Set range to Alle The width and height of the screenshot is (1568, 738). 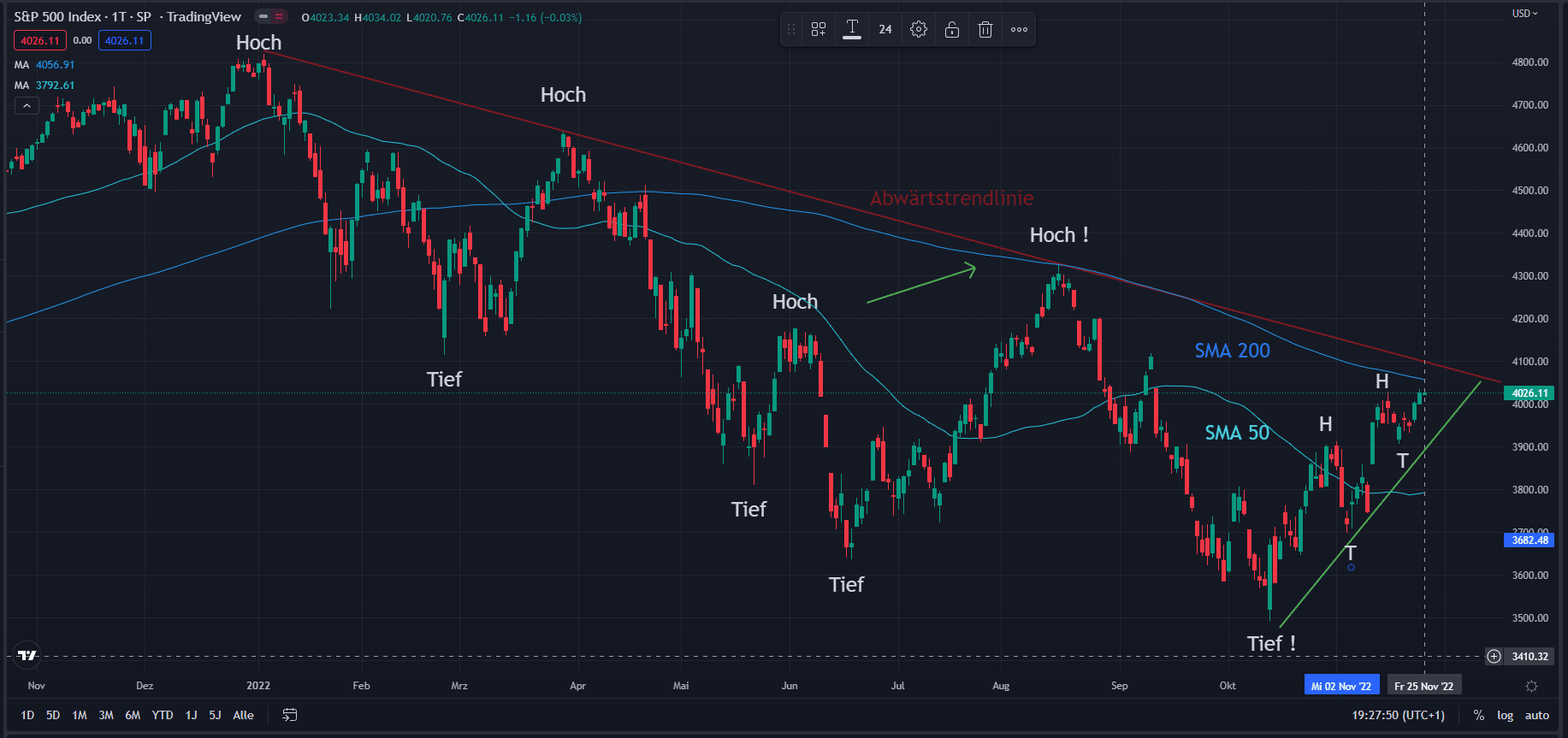click(243, 716)
